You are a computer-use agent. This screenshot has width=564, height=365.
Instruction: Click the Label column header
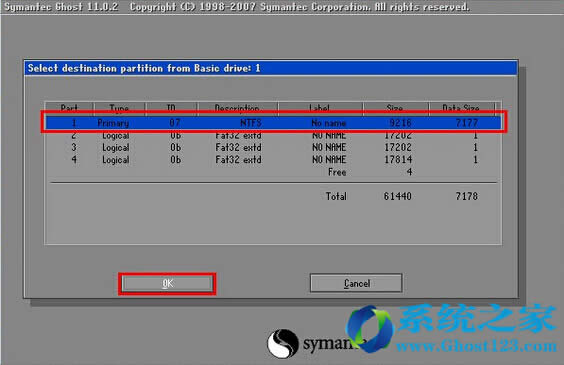pyautogui.click(x=320, y=108)
